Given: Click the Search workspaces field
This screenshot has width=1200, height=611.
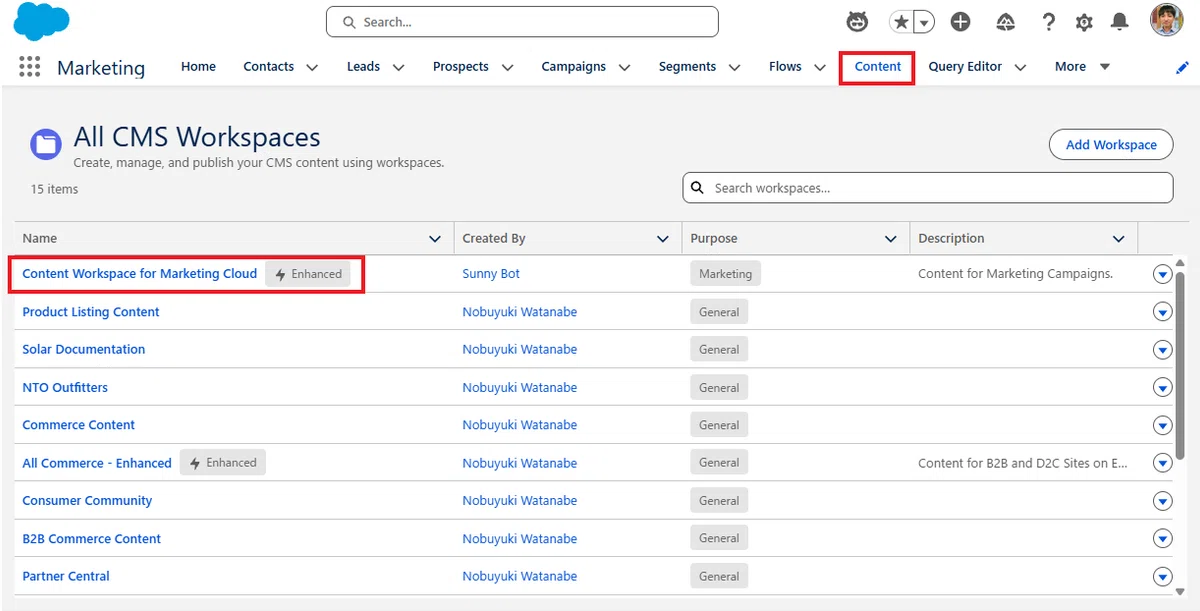Looking at the screenshot, I should (928, 188).
